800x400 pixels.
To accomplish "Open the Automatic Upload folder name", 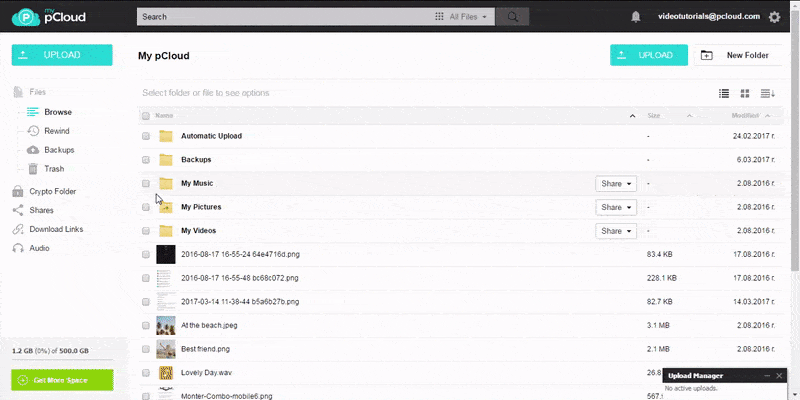I will (x=211, y=136).
